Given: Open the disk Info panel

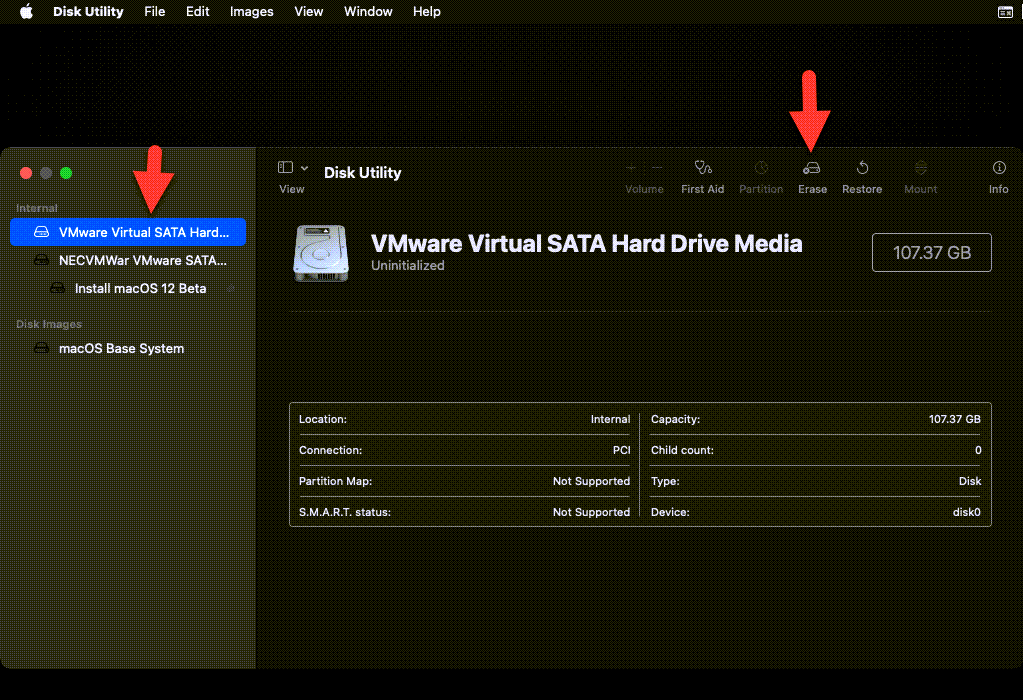Looking at the screenshot, I should 998,169.
